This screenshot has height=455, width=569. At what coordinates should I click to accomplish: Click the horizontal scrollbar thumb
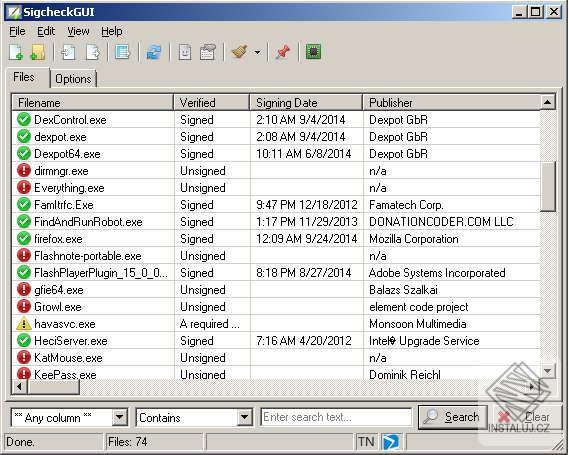pyautogui.click(x=53, y=387)
